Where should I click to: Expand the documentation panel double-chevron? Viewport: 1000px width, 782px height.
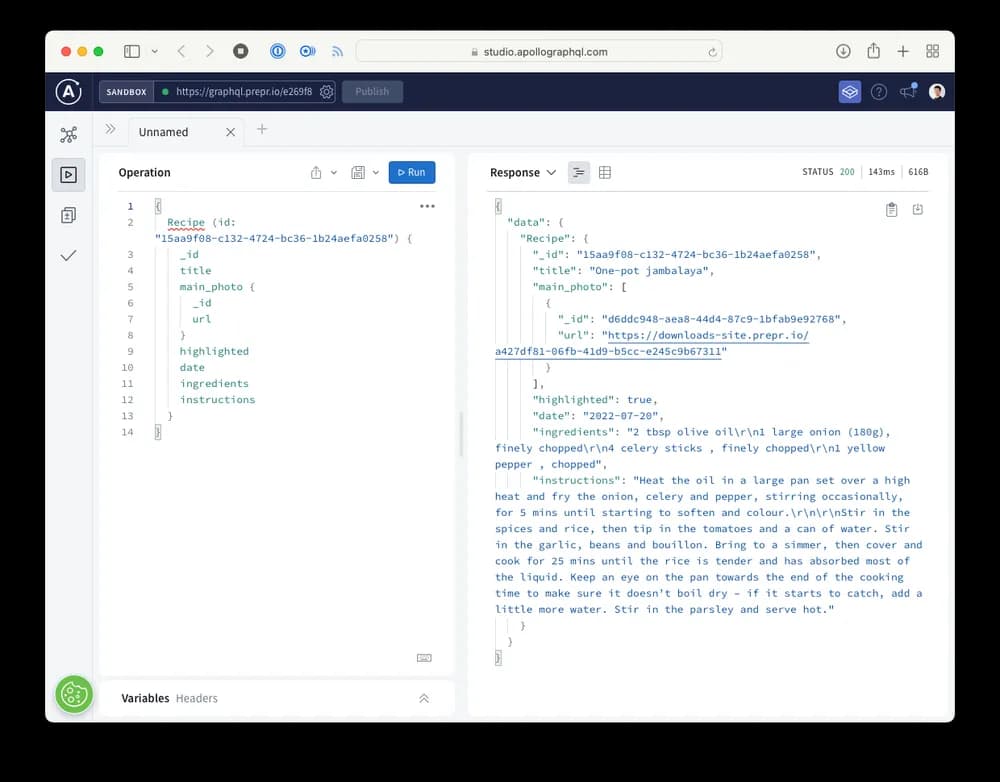pos(110,129)
